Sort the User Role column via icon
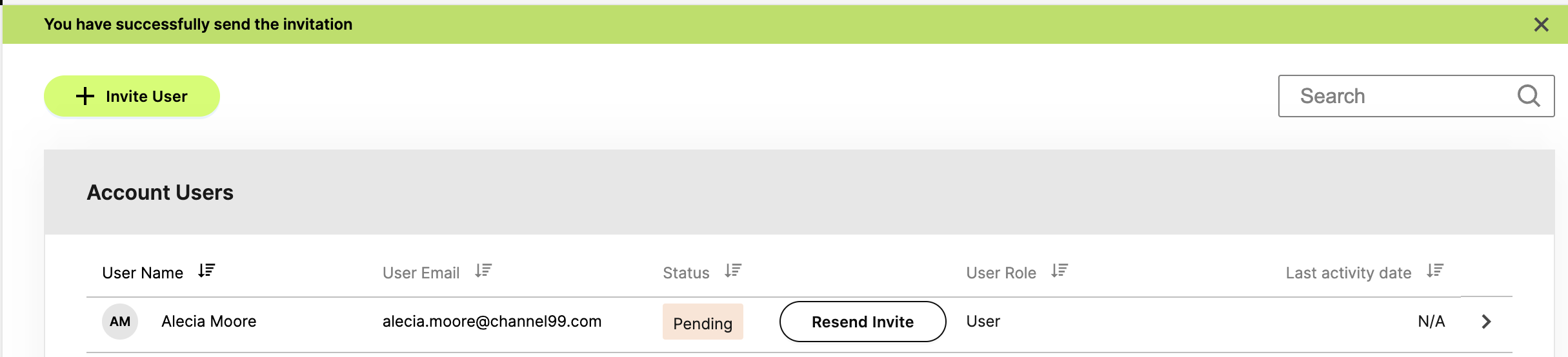The height and width of the screenshot is (357, 1568). point(1060,271)
